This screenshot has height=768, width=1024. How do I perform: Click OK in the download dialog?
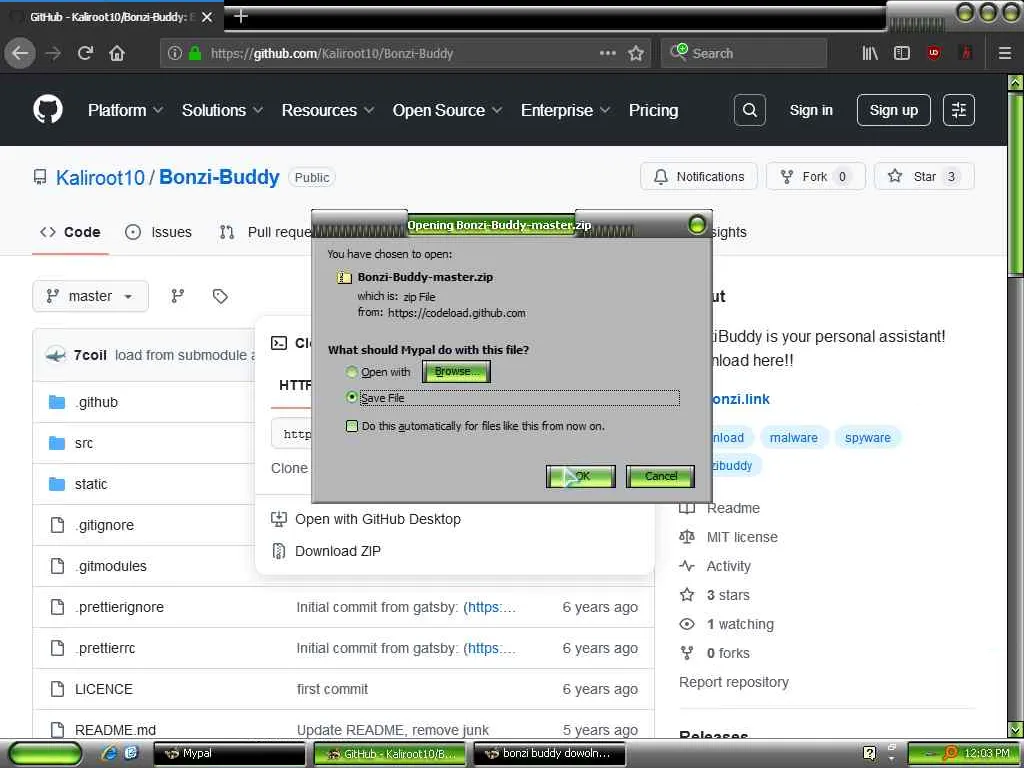pos(581,476)
